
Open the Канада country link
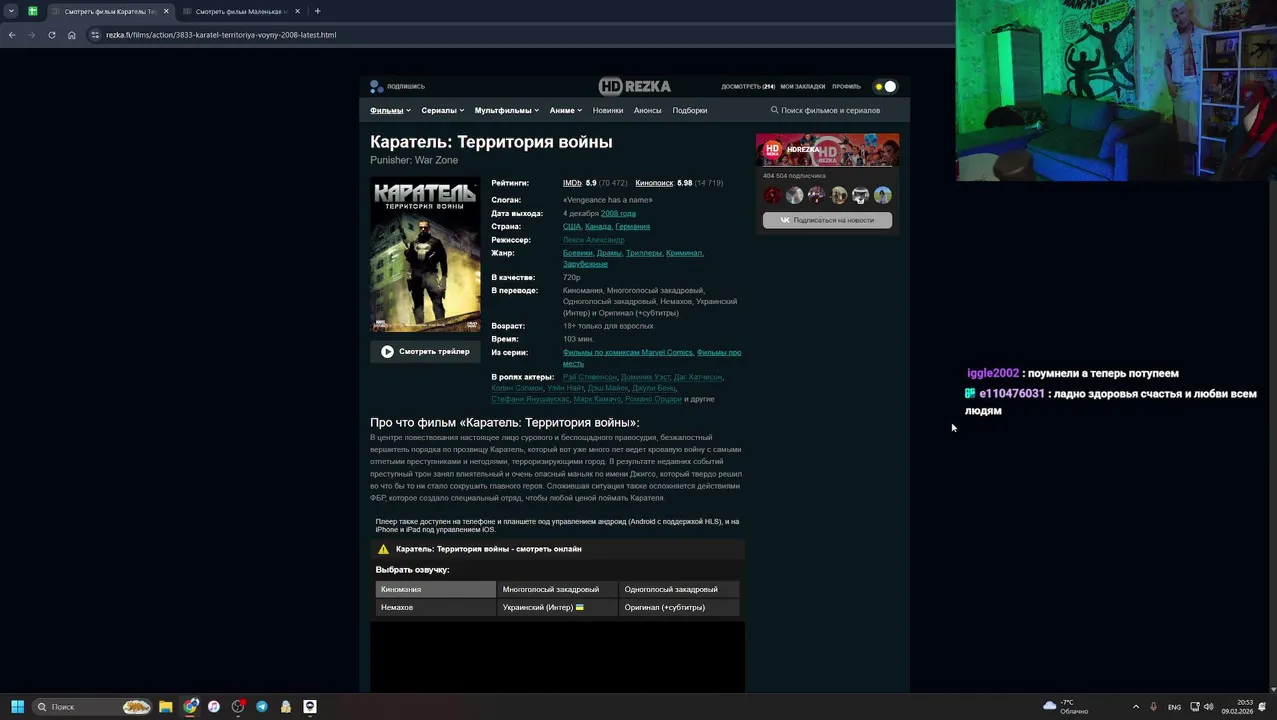(x=598, y=226)
